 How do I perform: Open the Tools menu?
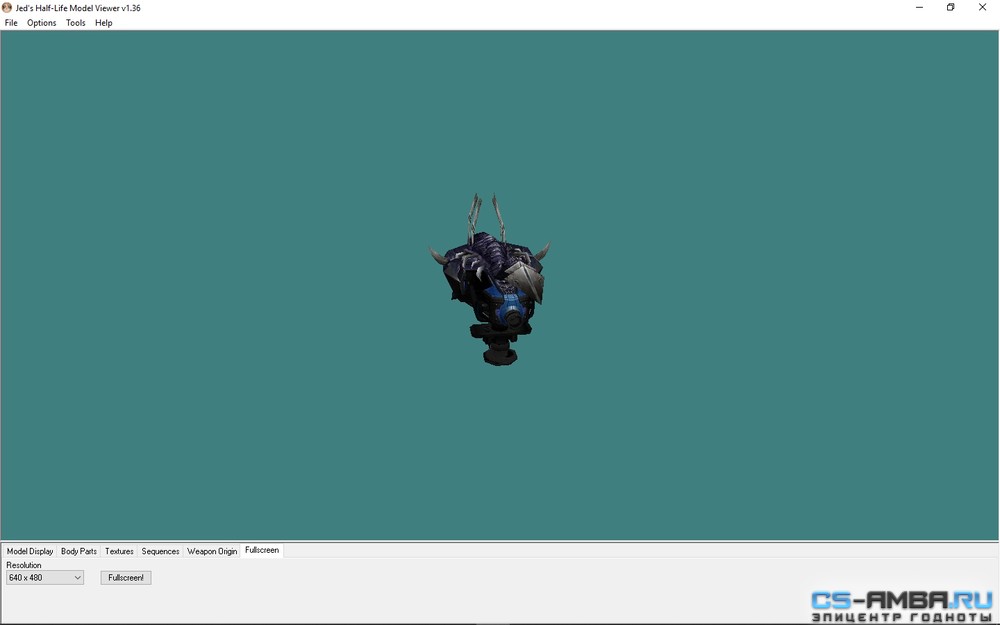75,23
